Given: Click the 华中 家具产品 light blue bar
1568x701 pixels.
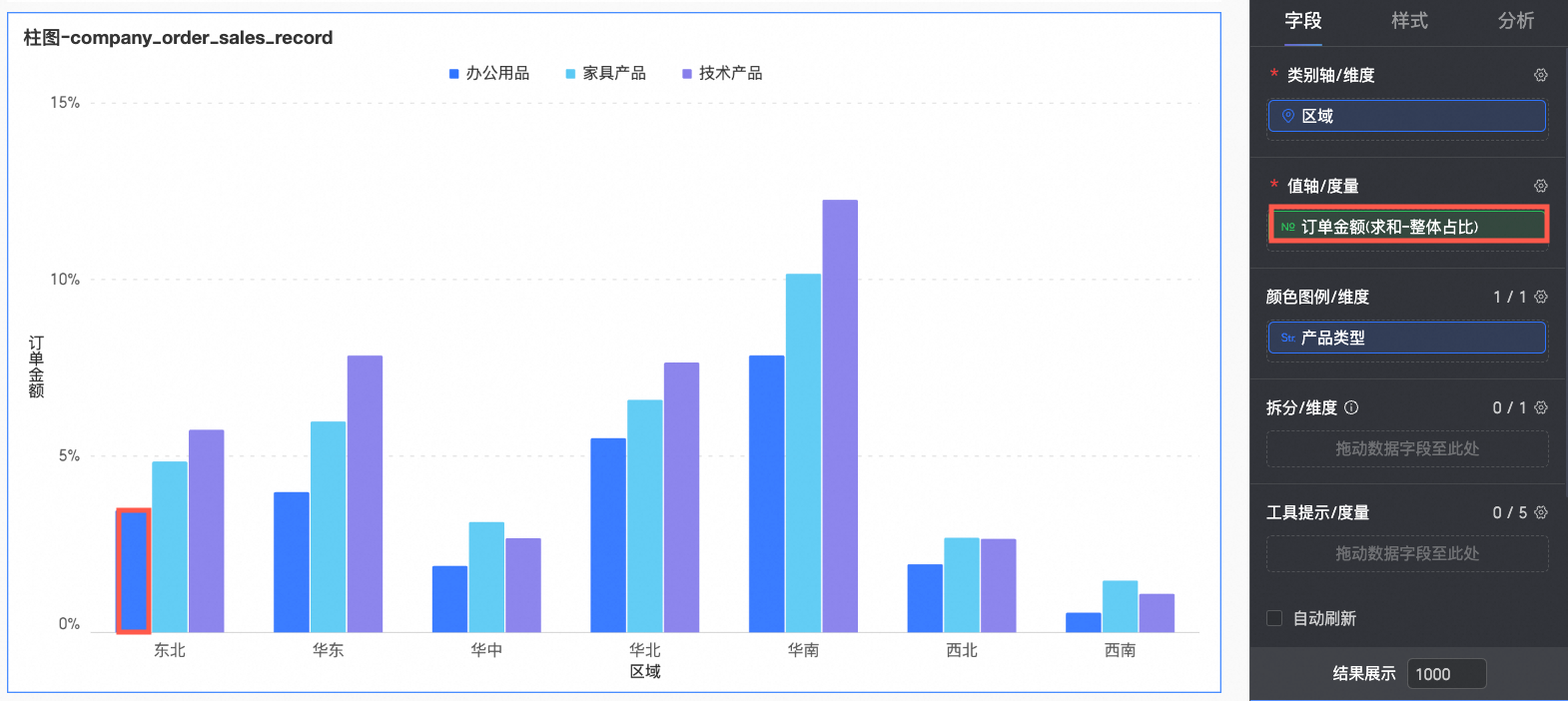Looking at the screenshot, I should pos(486,577).
